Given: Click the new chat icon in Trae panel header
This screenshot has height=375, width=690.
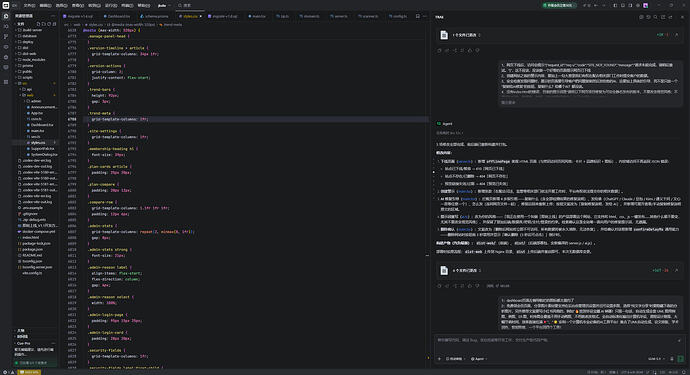Looking at the screenshot, I should pos(641,17).
